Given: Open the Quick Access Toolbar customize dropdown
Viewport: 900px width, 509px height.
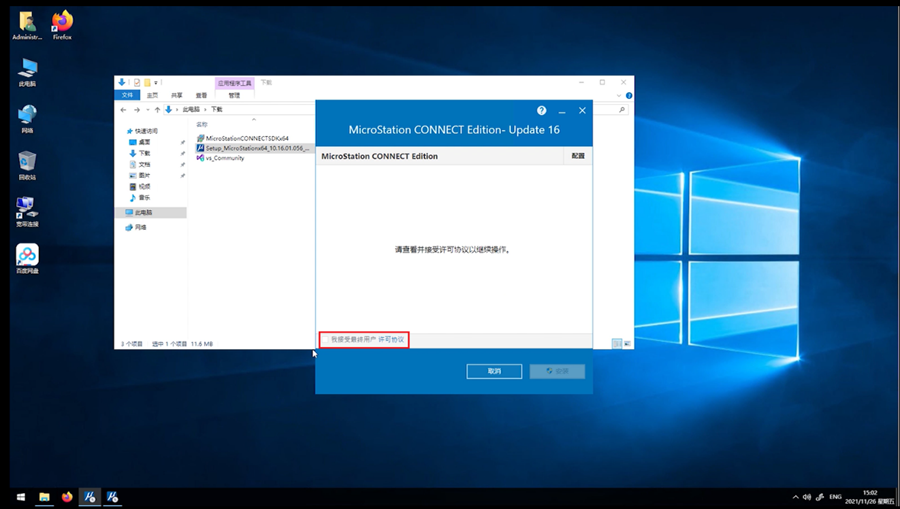Looking at the screenshot, I should (156, 83).
